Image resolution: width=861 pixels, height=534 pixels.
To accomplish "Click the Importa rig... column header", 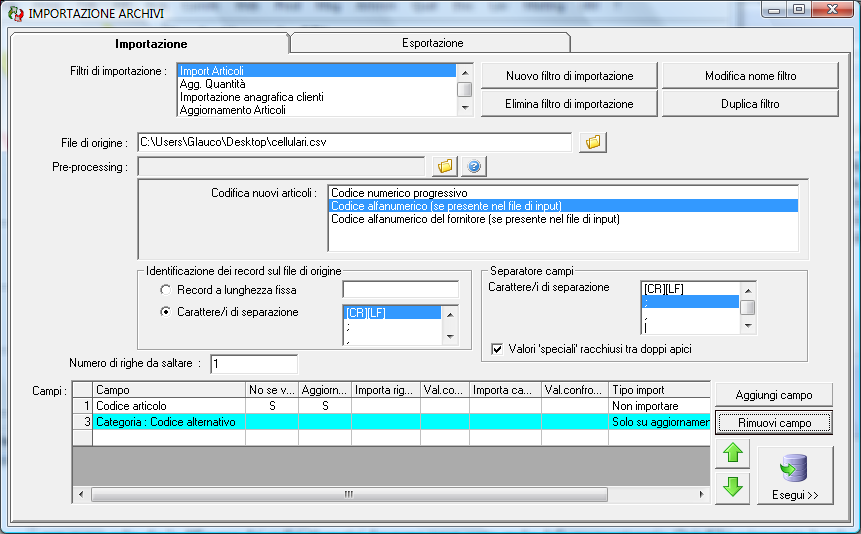I will (x=385, y=390).
